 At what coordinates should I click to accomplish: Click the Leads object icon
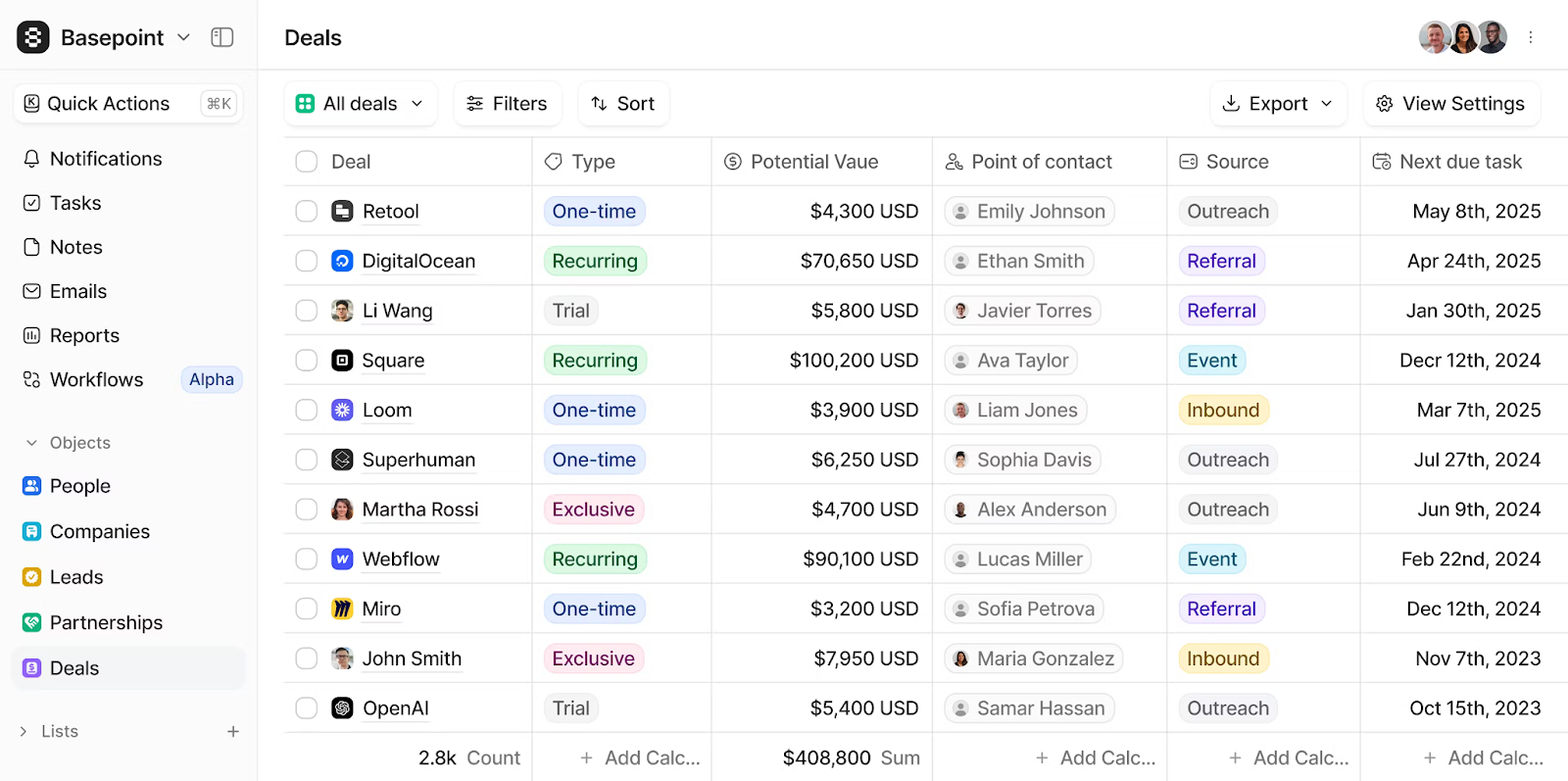tap(32, 577)
